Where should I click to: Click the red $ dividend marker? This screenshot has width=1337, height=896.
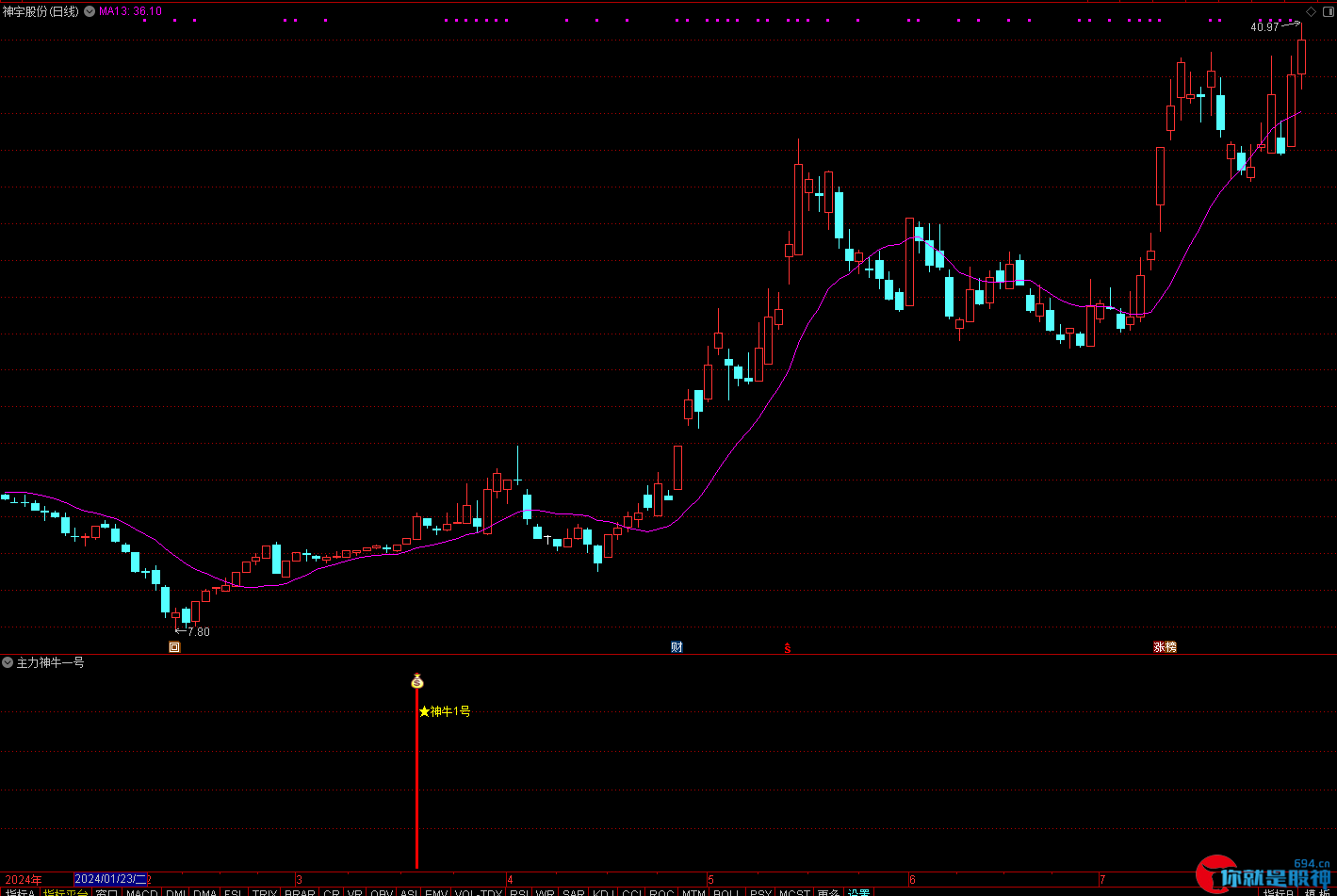coord(788,648)
